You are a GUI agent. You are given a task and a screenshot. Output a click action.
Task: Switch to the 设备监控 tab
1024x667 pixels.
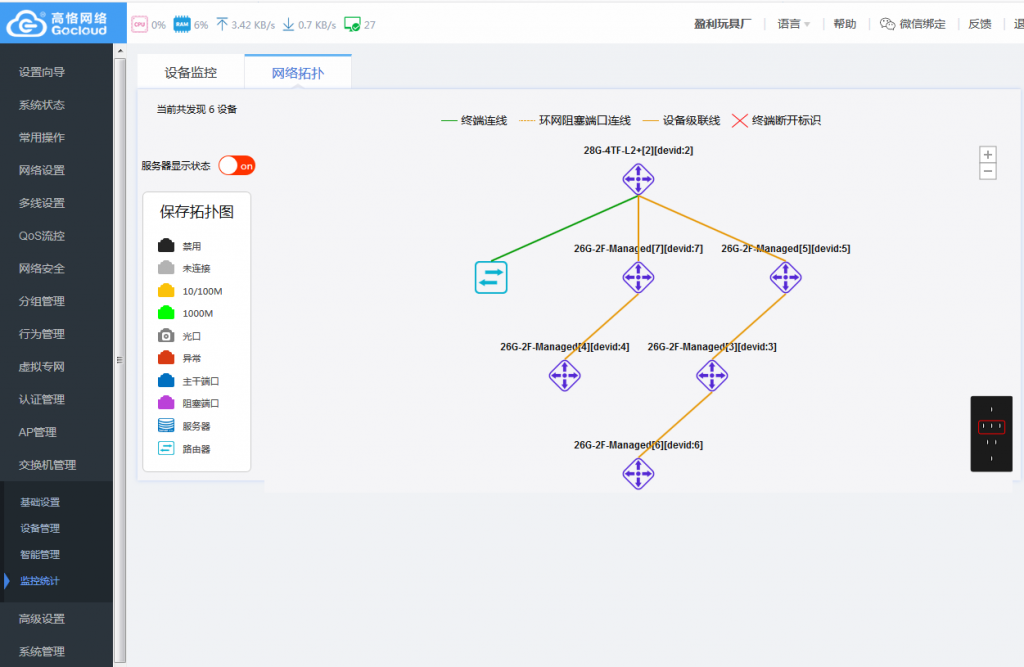click(x=190, y=73)
